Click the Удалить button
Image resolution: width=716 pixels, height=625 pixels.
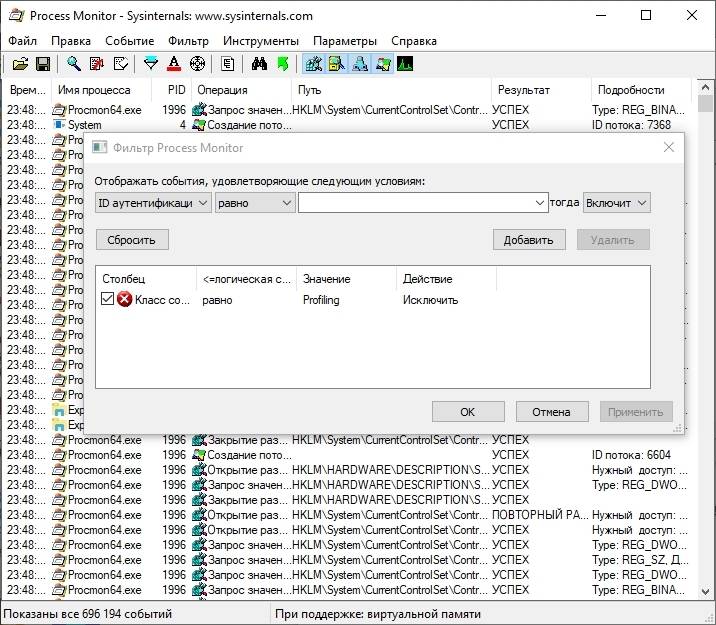coord(613,240)
